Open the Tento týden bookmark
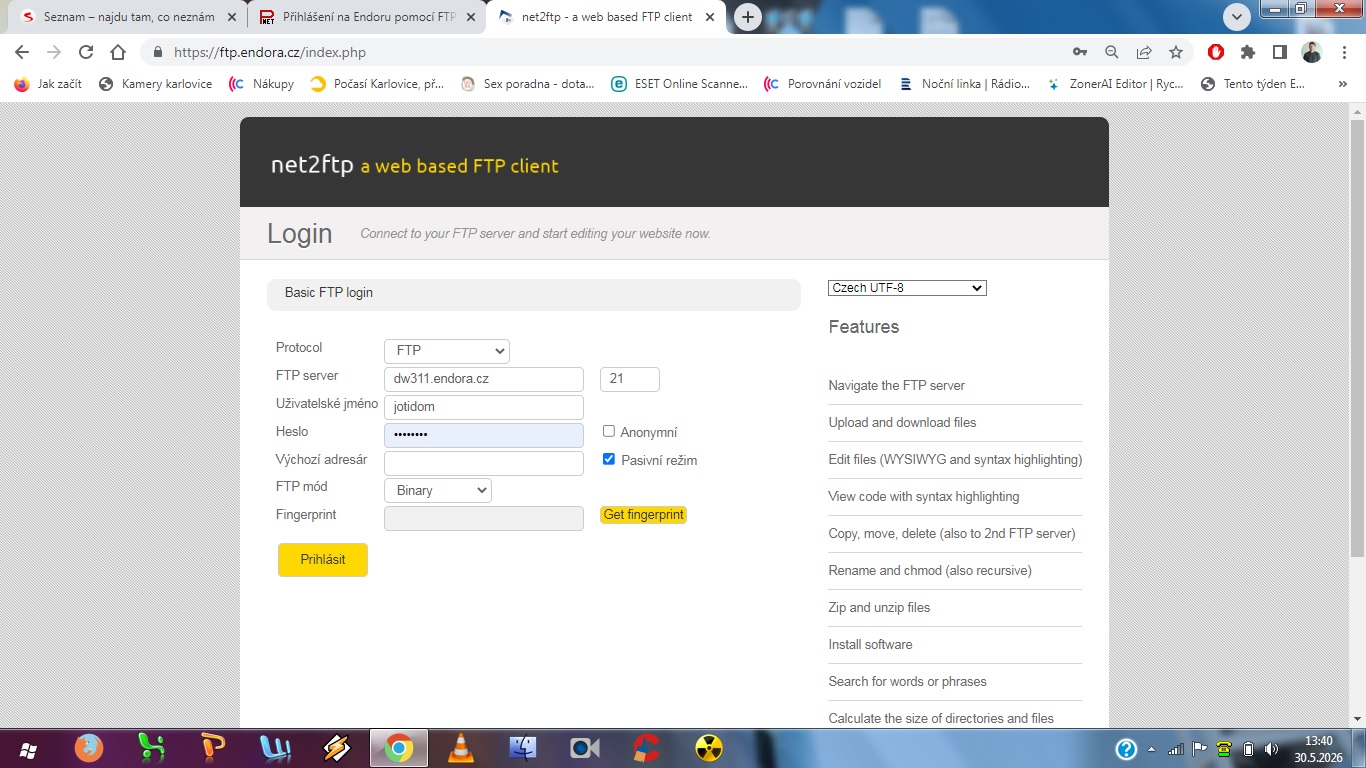1366x768 pixels. [1253, 84]
